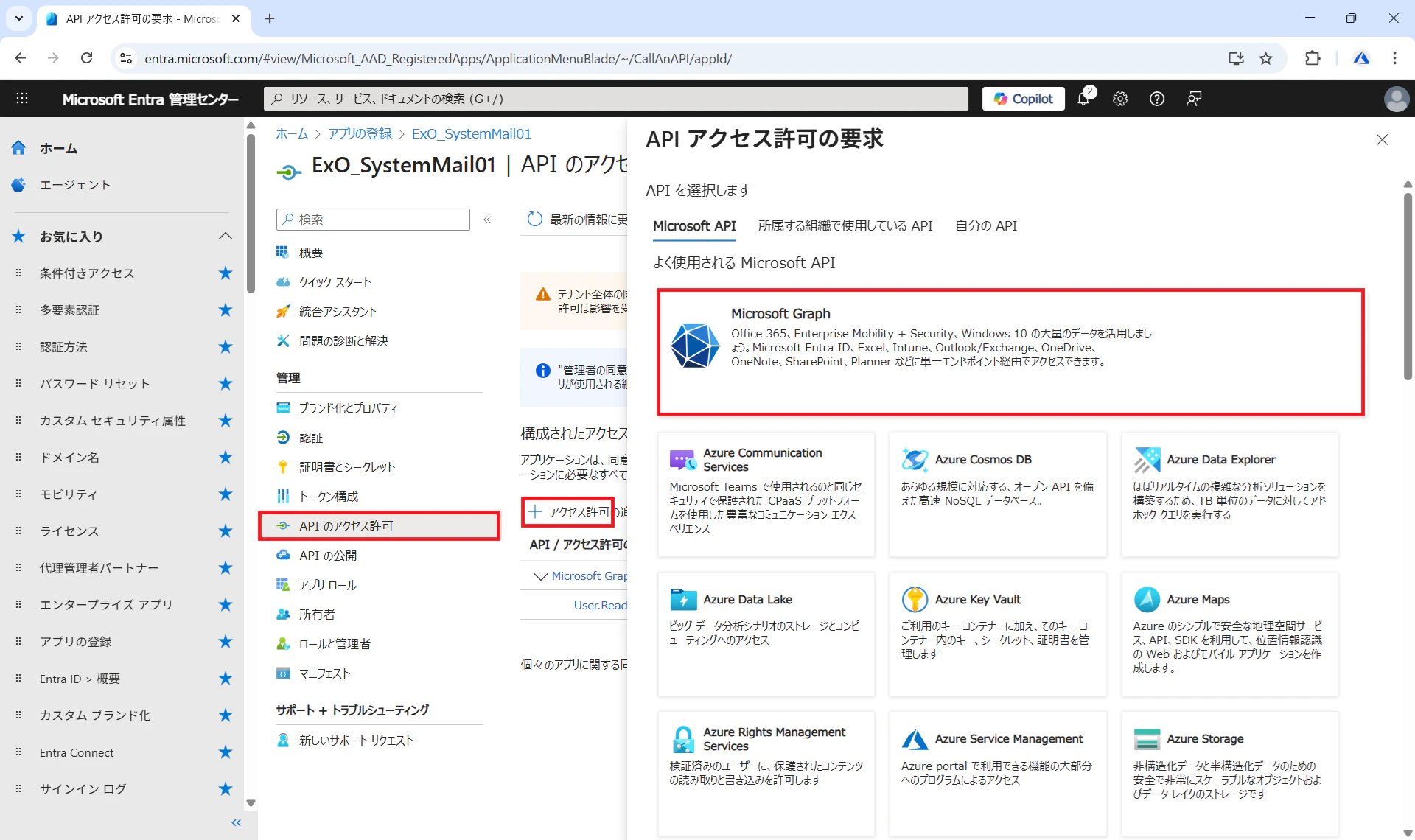Toggle favorite star for ライセンス
Viewport: 1415px width, 840px height.
point(226,531)
